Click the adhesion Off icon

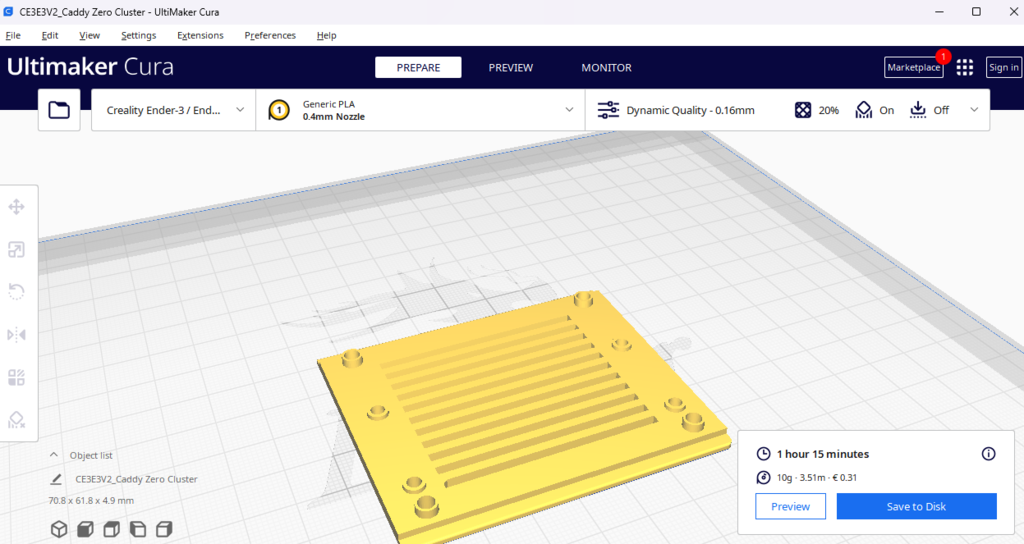918,110
